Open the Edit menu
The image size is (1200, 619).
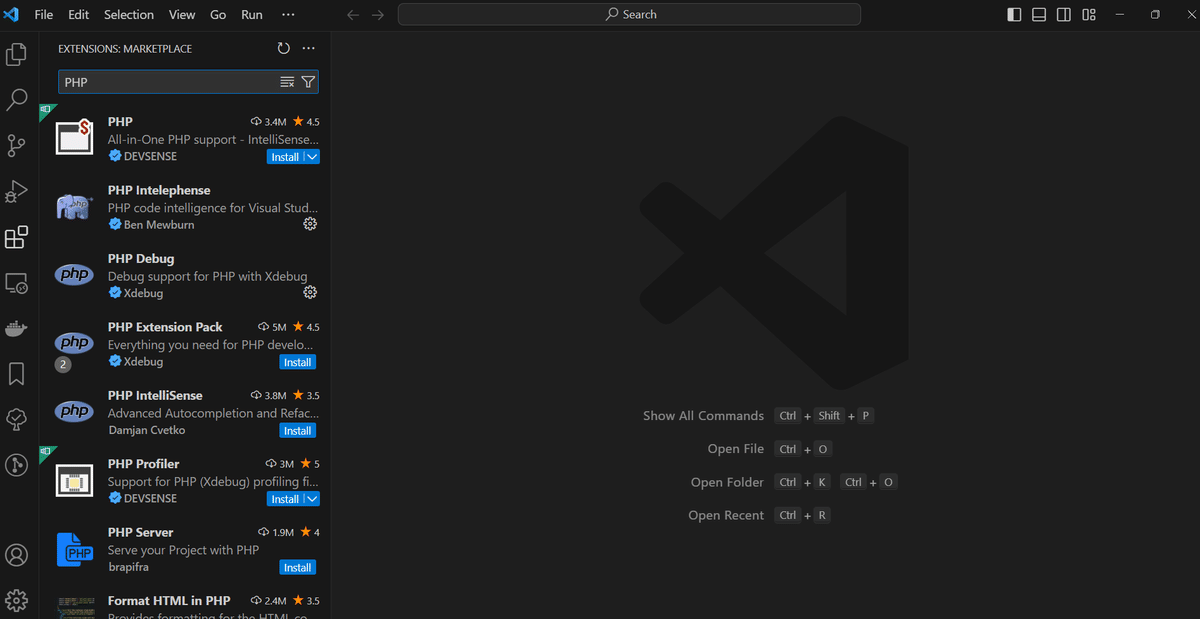click(79, 15)
